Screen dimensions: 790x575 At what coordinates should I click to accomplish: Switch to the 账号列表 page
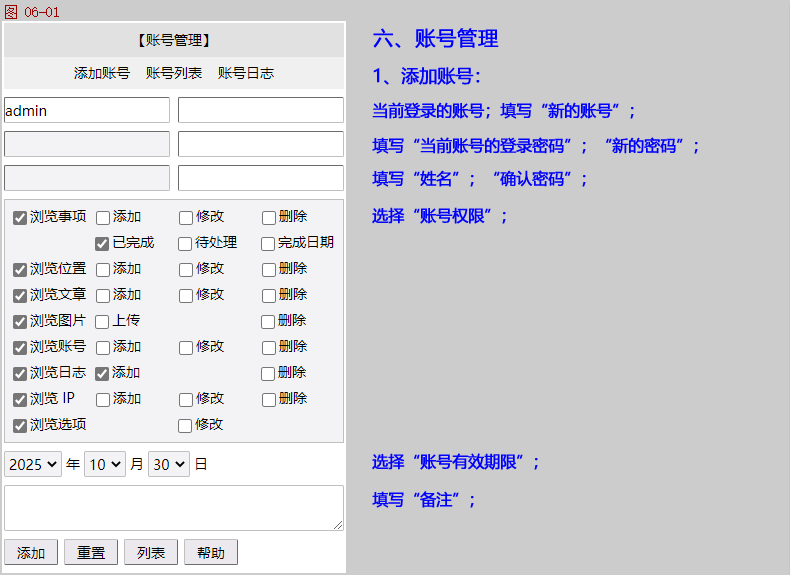coord(174,73)
